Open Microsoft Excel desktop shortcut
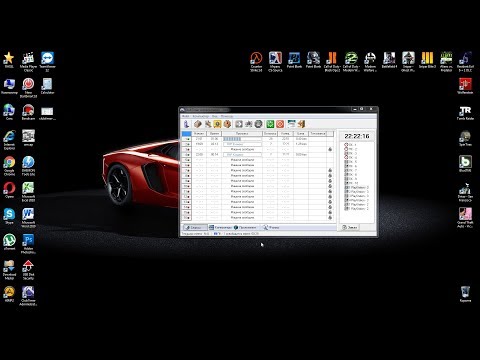Image resolution: width=480 pixels, height=360 pixels. [28, 192]
